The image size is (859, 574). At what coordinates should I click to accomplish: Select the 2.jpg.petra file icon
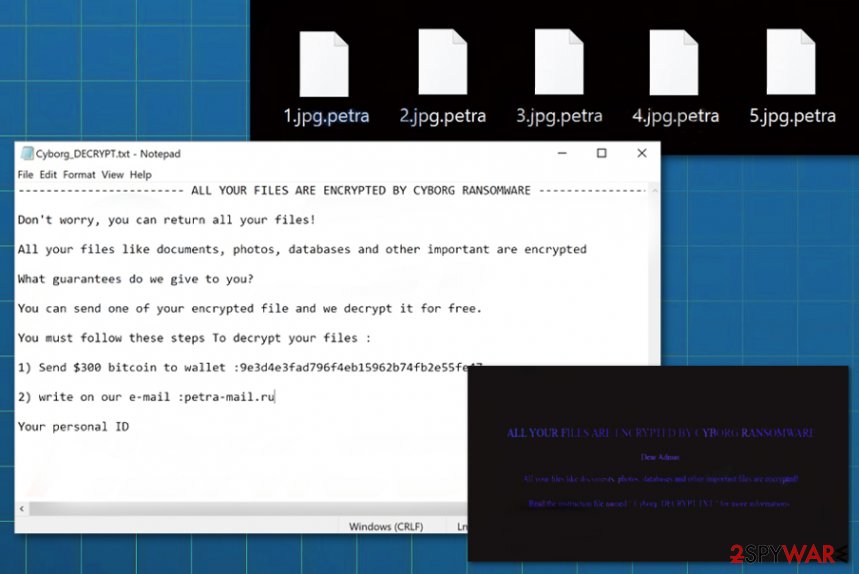click(x=443, y=62)
